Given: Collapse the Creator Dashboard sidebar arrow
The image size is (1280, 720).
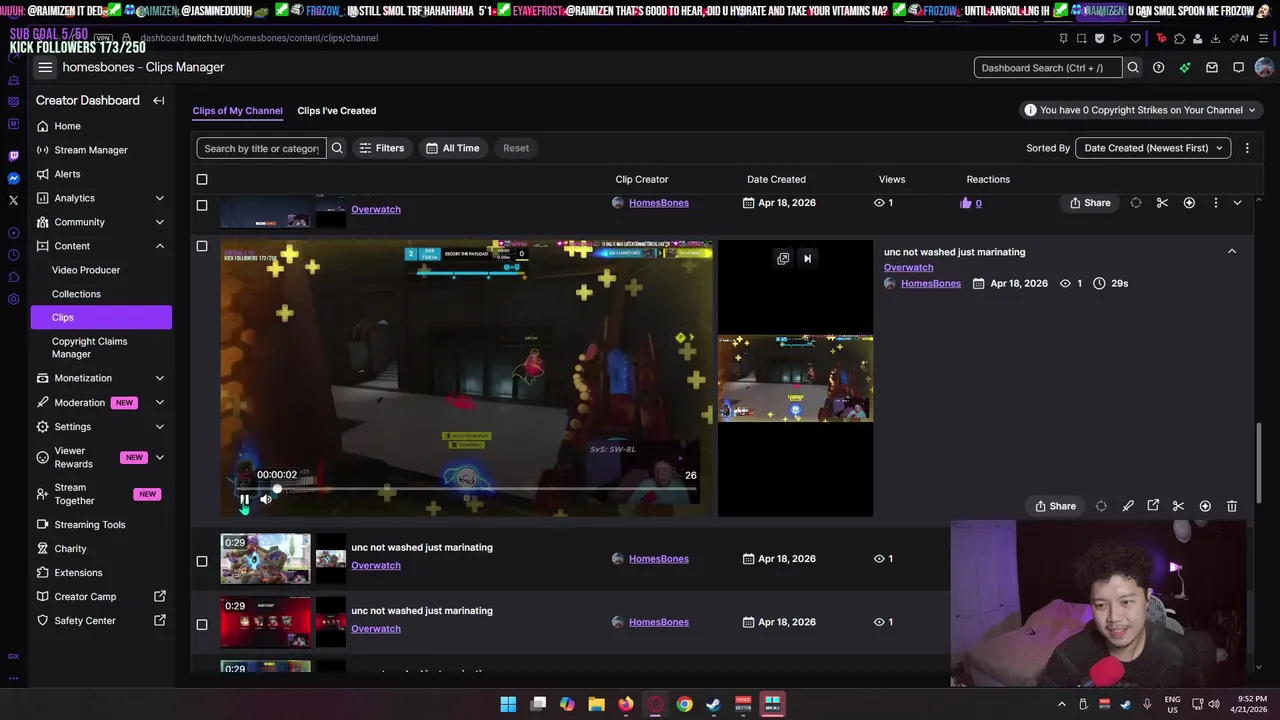Looking at the screenshot, I should click(158, 100).
